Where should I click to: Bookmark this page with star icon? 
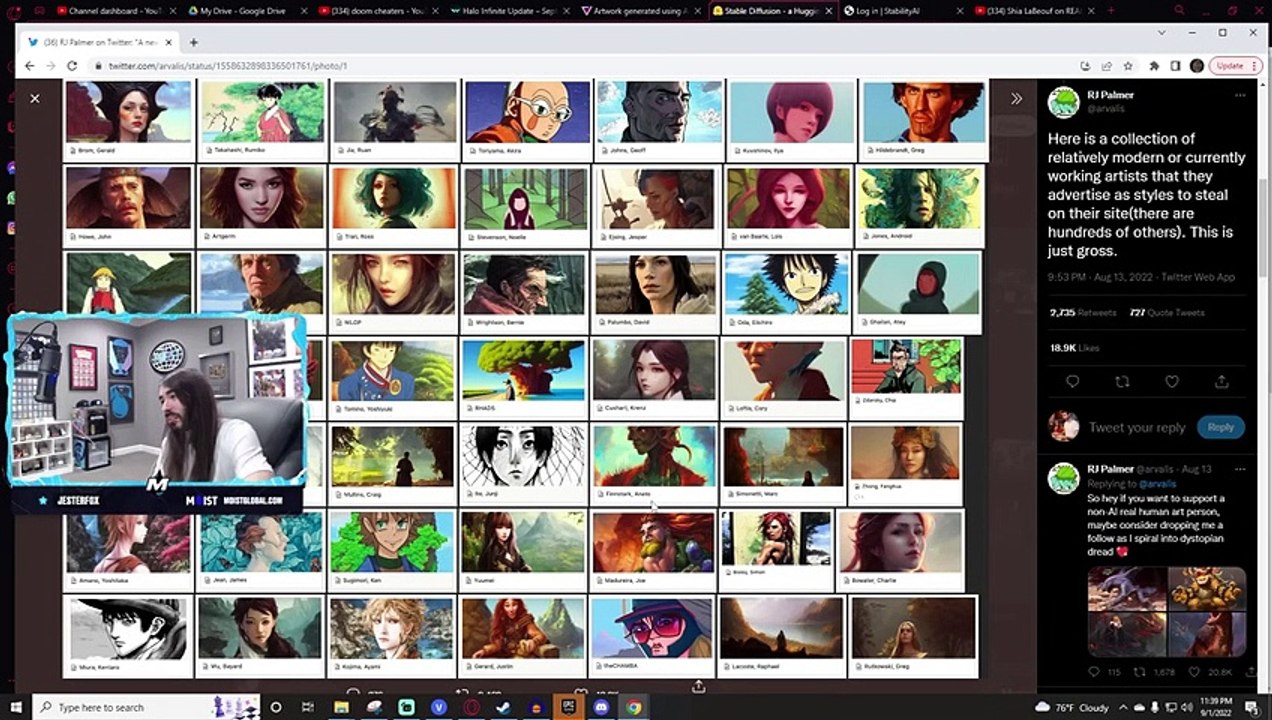coord(1128,66)
